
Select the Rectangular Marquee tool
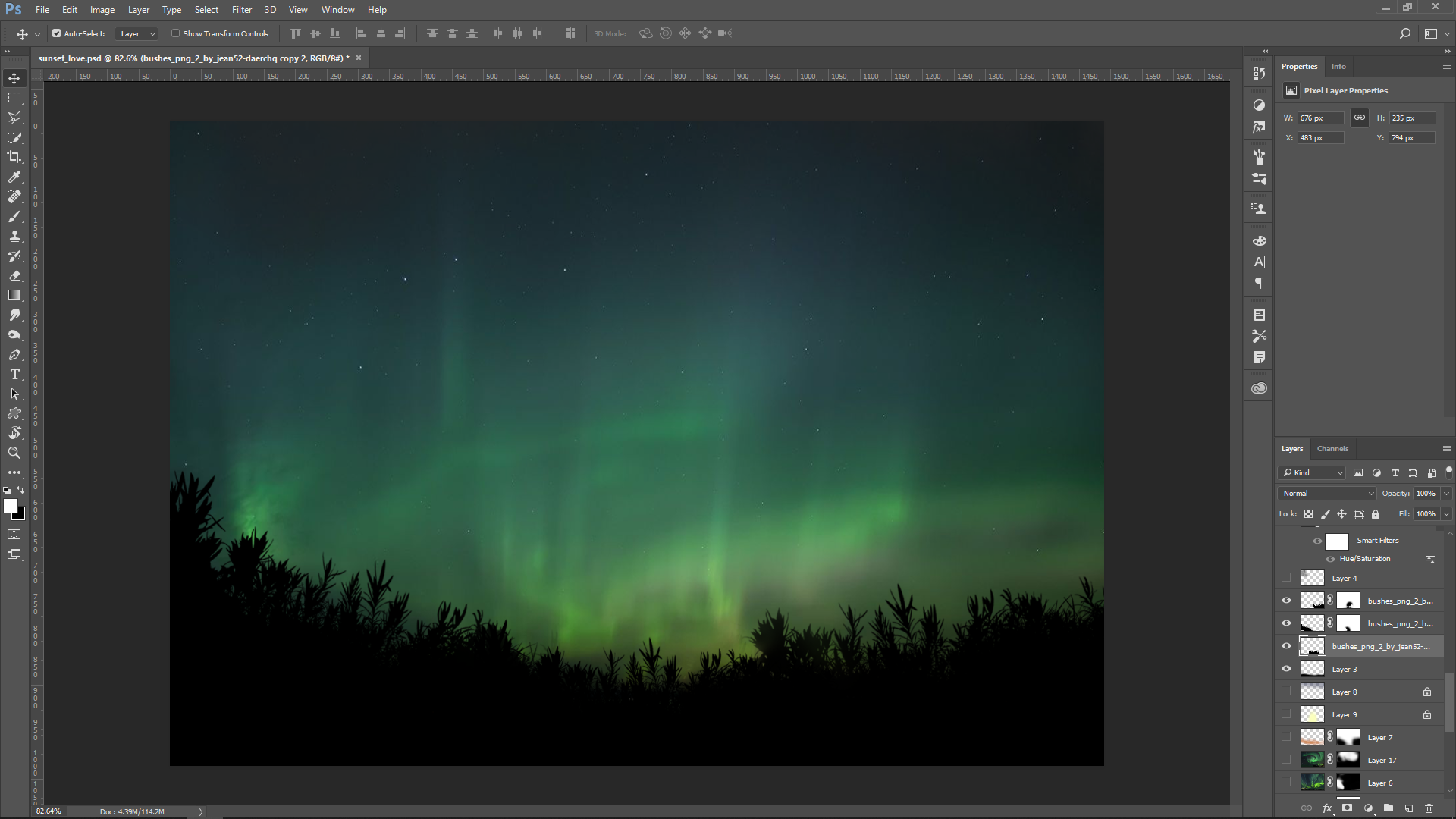14,98
